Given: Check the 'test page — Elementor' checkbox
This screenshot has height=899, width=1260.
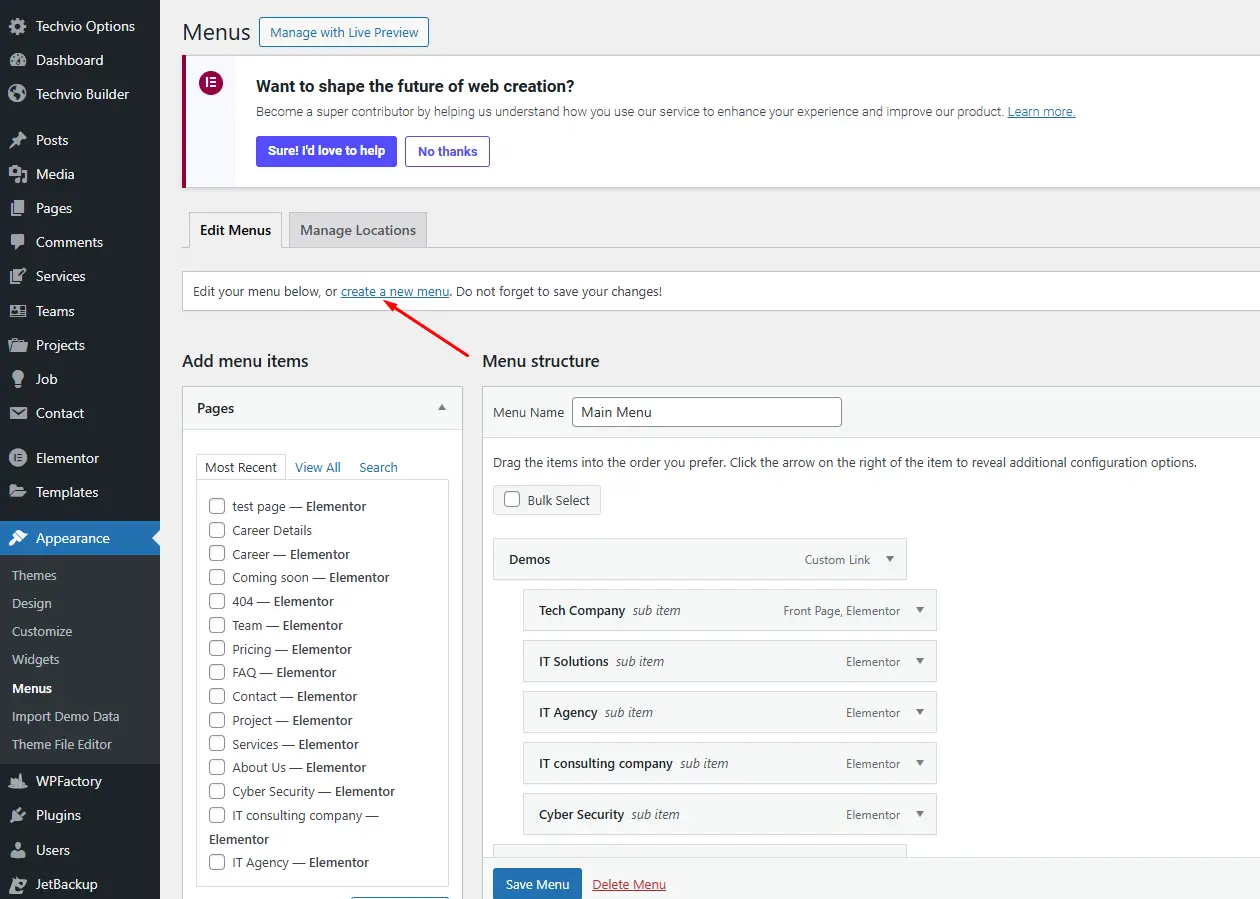Looking at the screenshot, I should (x=217, y=506).
